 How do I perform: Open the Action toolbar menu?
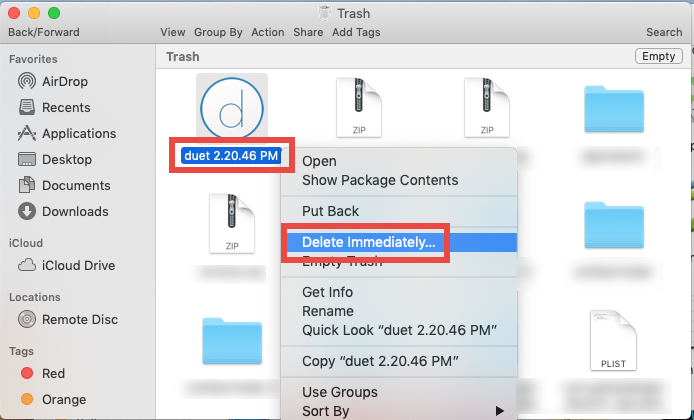coord(268,32)
